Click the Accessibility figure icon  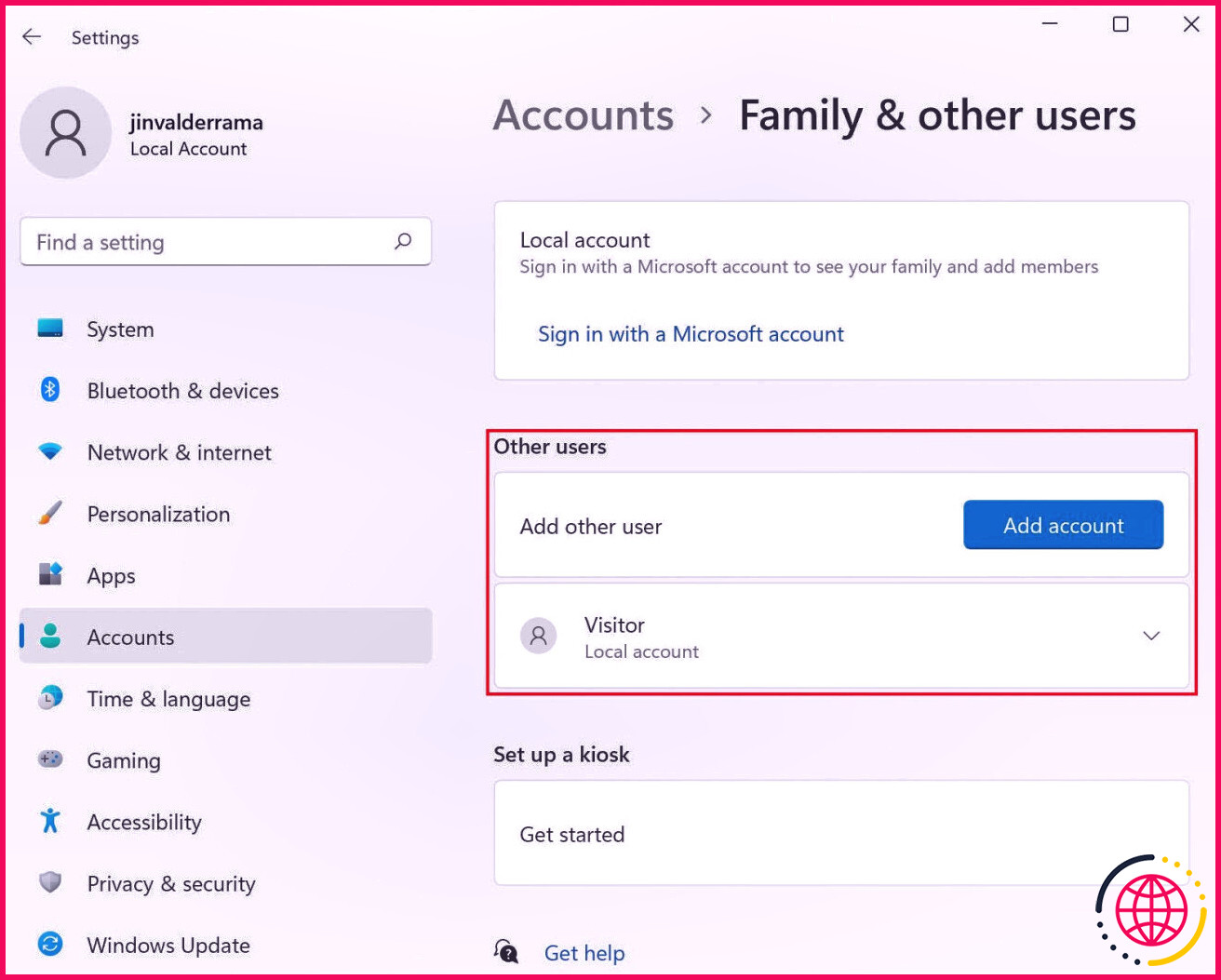click(x=50, y=821)
